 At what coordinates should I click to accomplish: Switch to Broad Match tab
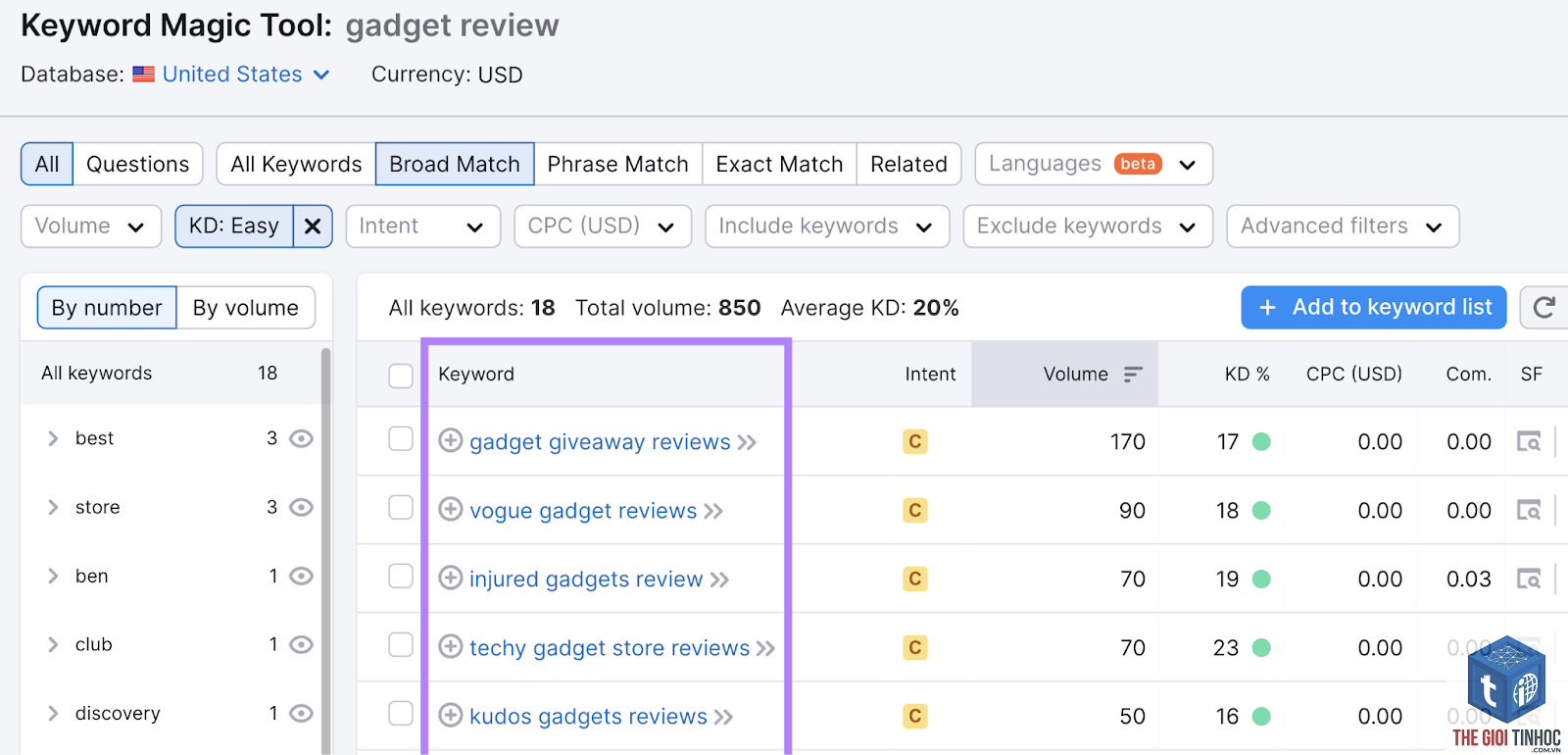point(455,164)
